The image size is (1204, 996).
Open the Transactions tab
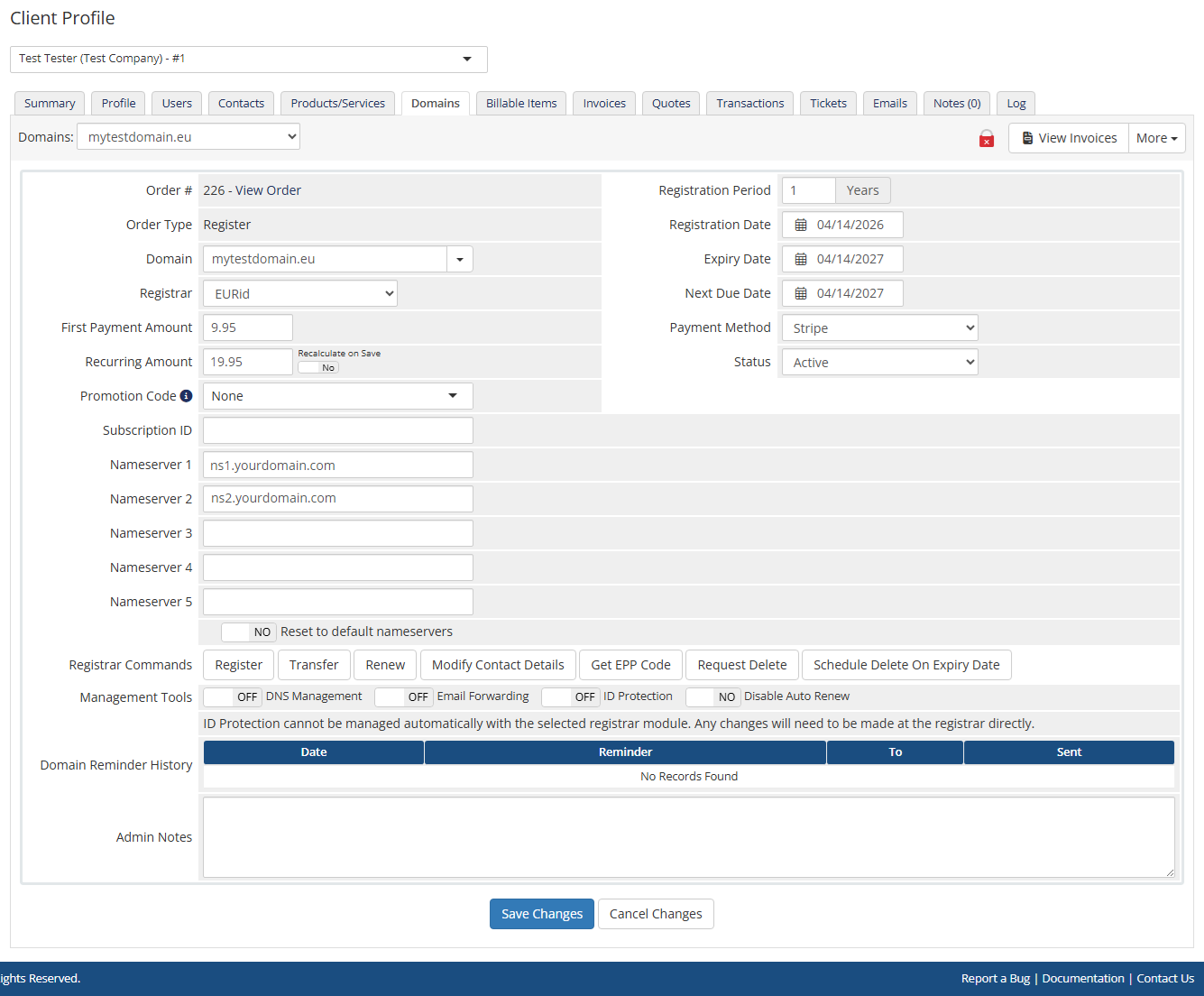tap(750, 104)
